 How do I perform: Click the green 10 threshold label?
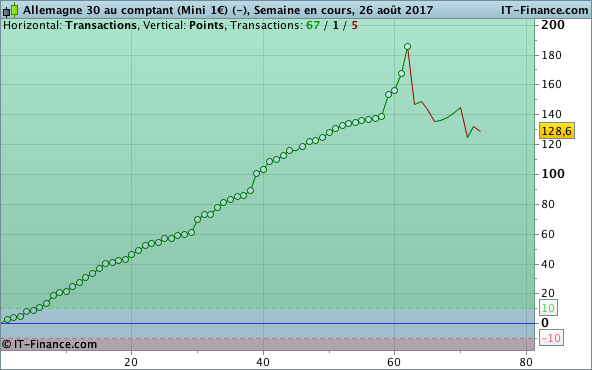pos(548,308)
